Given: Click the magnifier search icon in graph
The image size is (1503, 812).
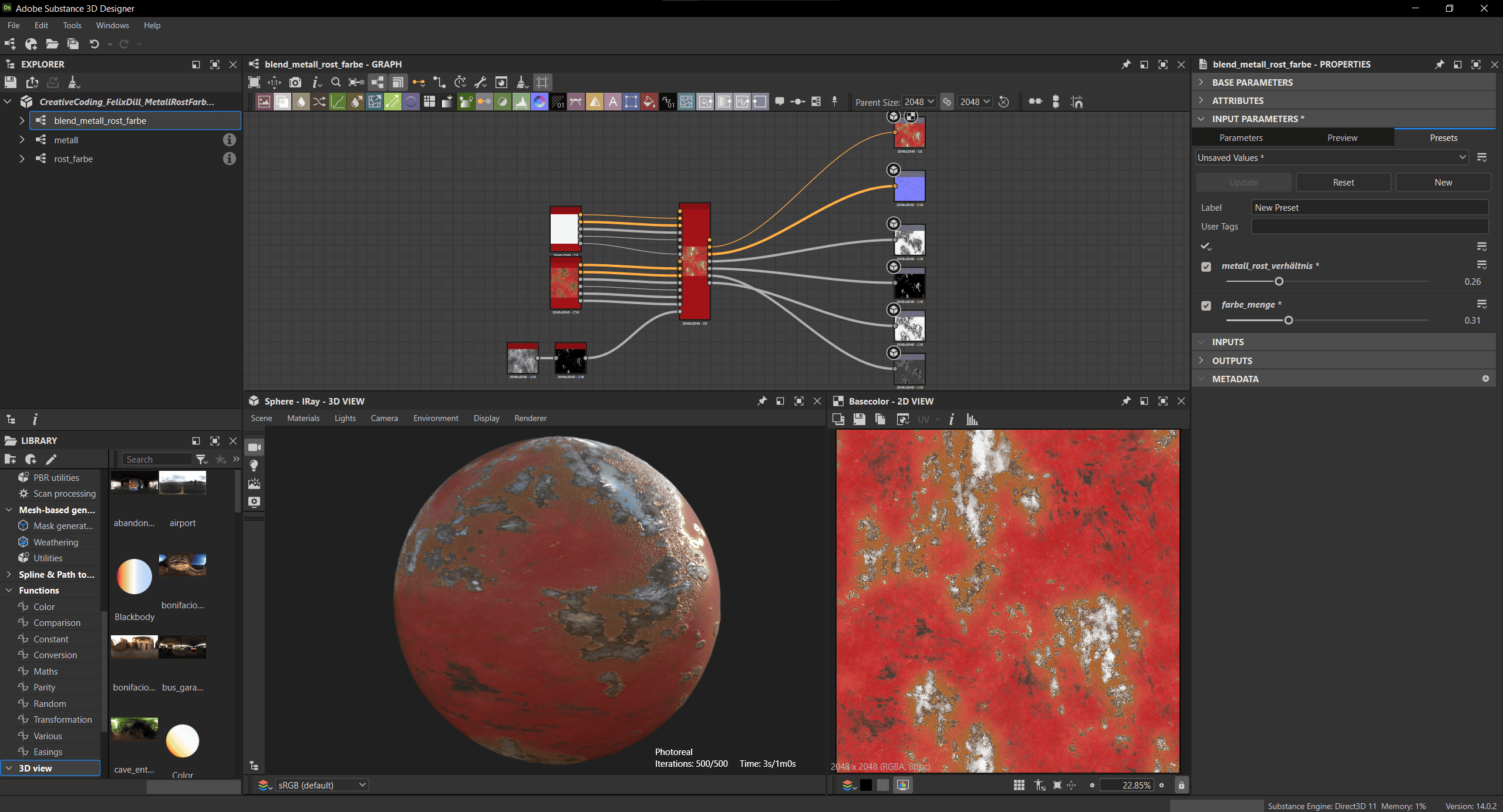Looking at the screenshot, I should click(336, 83).
